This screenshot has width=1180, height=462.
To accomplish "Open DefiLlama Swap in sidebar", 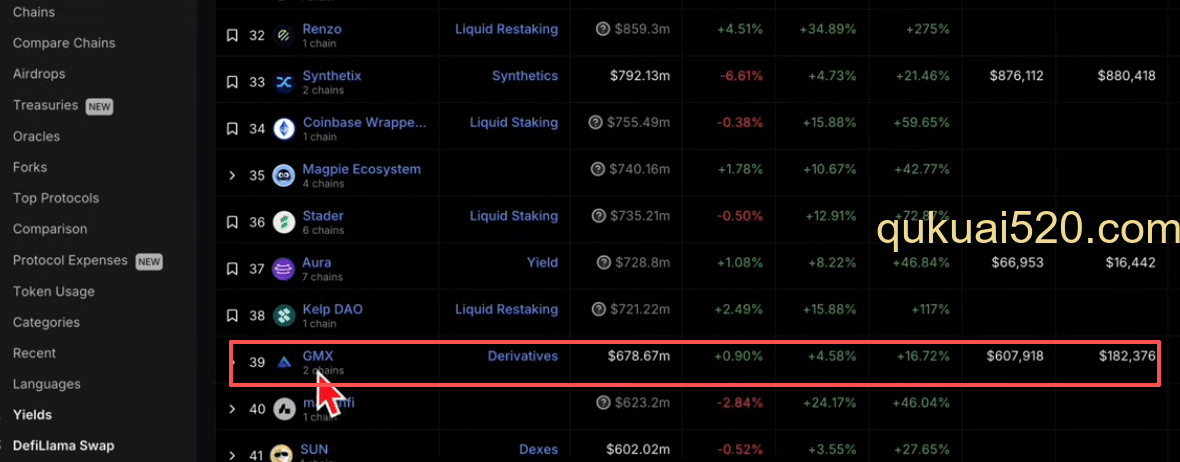I will 63,445.
